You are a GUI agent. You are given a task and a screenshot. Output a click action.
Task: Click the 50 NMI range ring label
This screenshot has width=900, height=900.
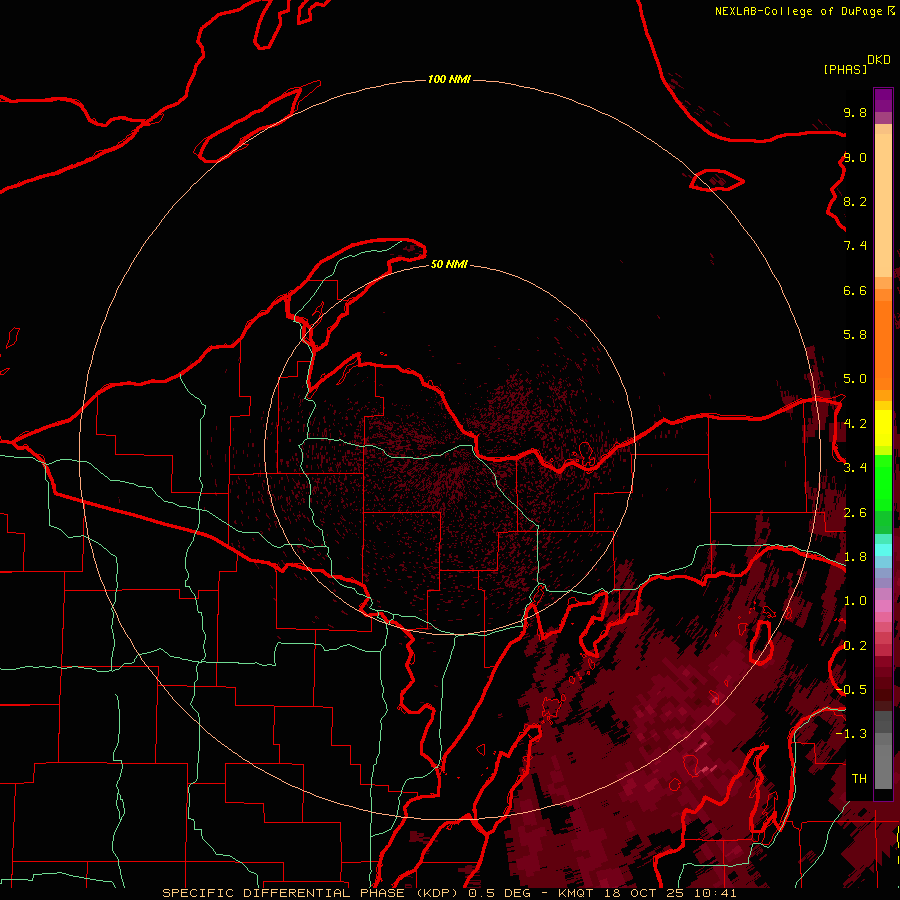click(x=449, y=264)
